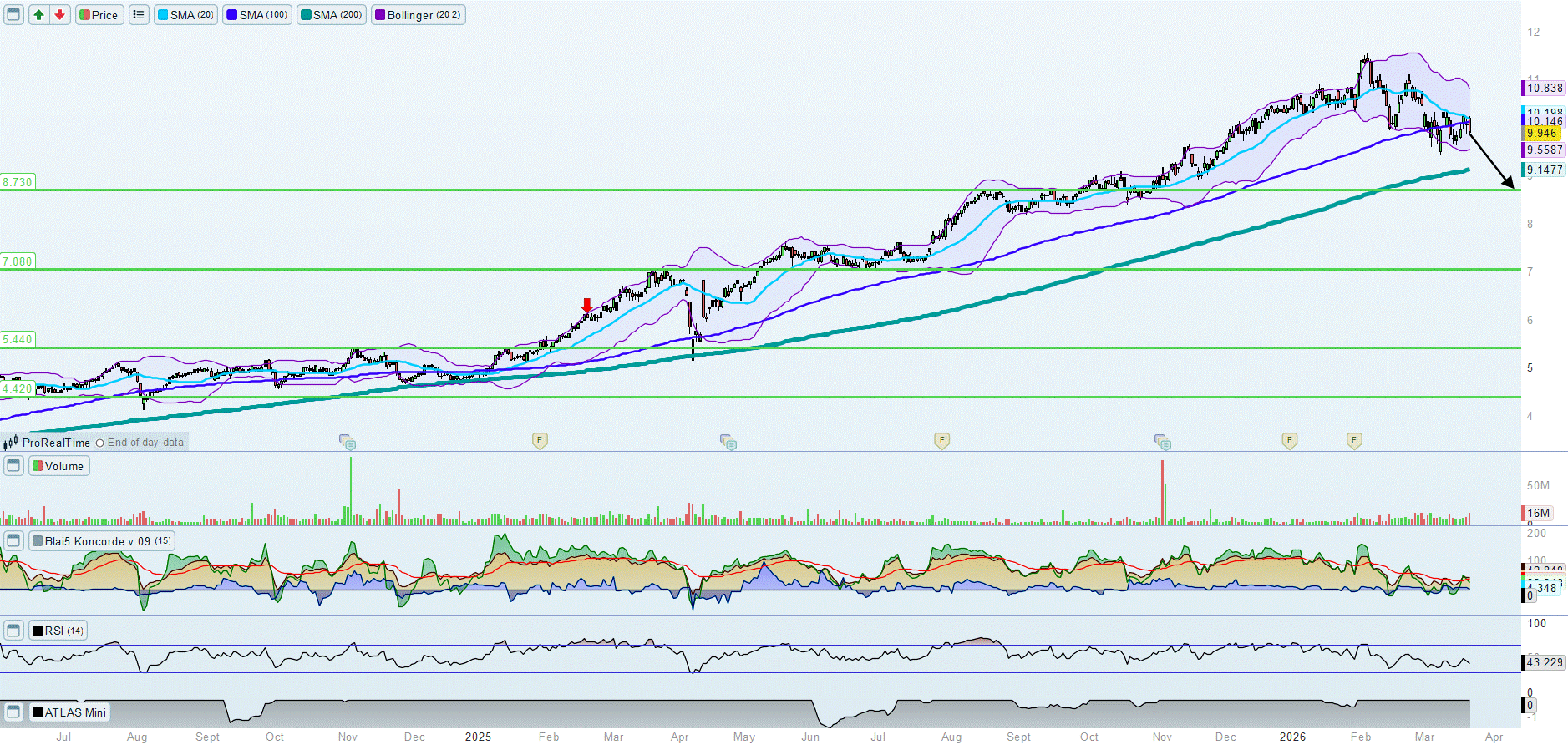The width and height of the screenshot is (1568, 745).
Task: Click the red down arrow button
Action: pos(59,15)
